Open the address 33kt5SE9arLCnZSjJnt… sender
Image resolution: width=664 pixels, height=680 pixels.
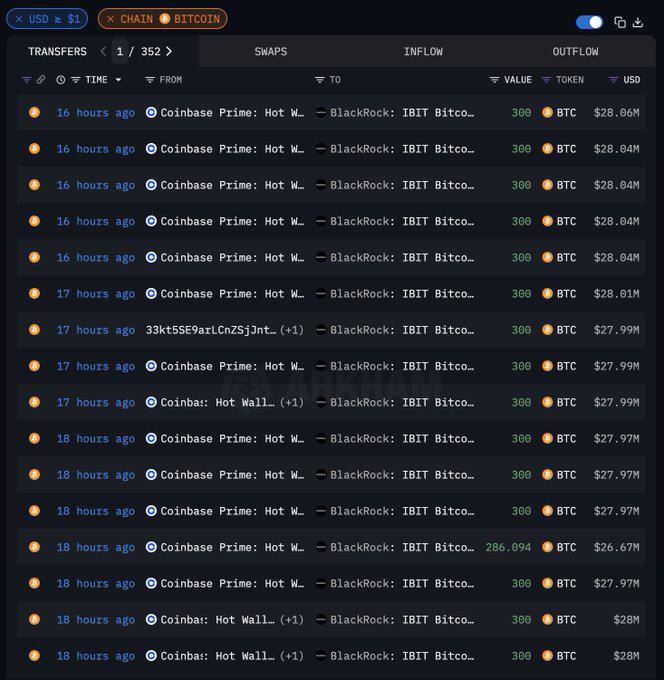click(x=211, y=330)
